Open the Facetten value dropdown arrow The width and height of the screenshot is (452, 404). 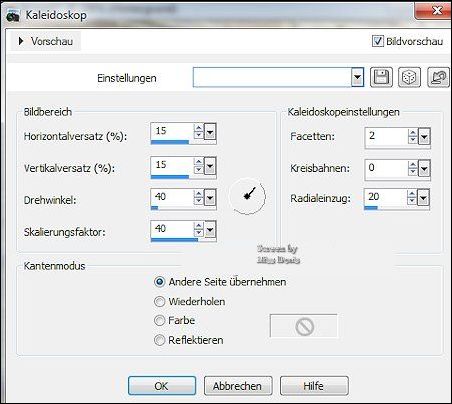(424, 137)
